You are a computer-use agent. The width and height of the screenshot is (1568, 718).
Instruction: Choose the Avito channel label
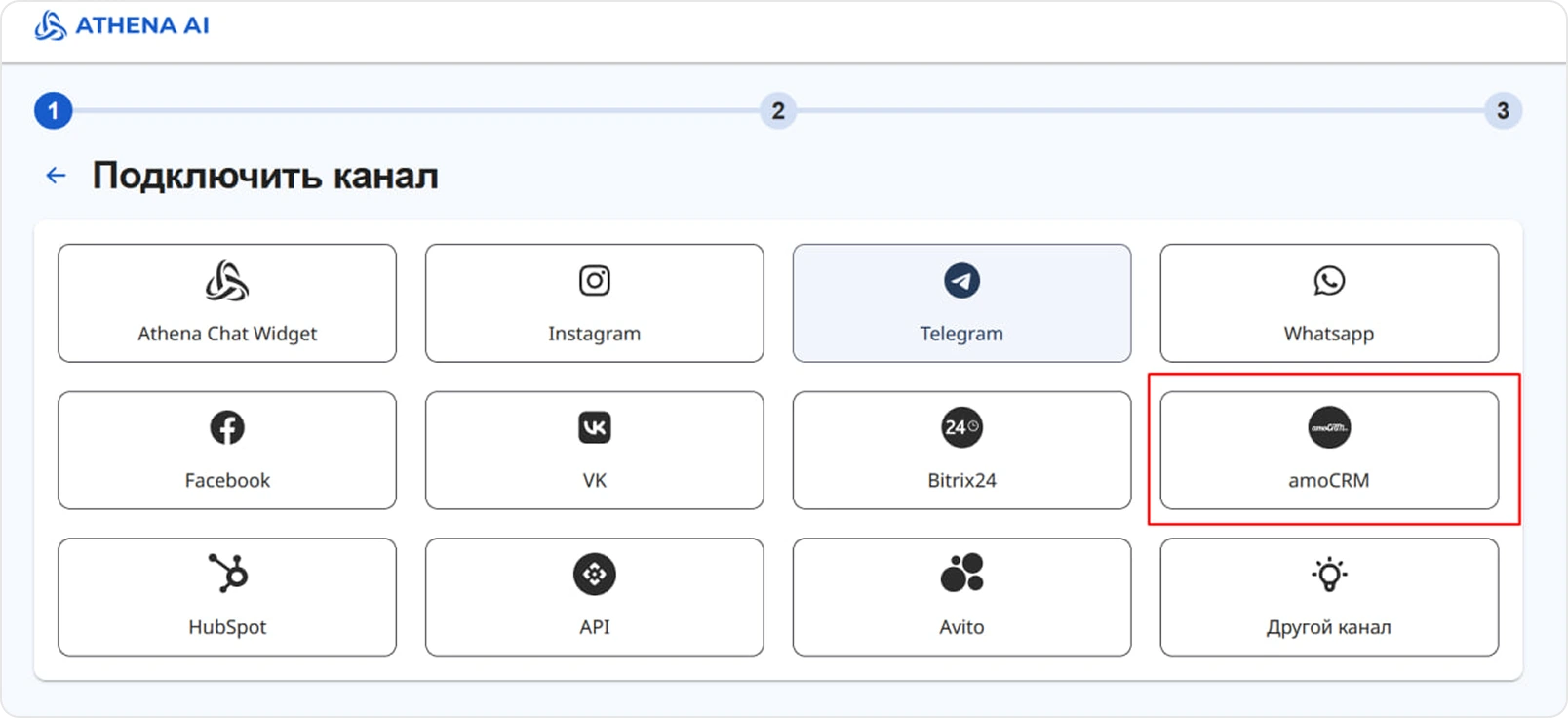coord(961,627)
